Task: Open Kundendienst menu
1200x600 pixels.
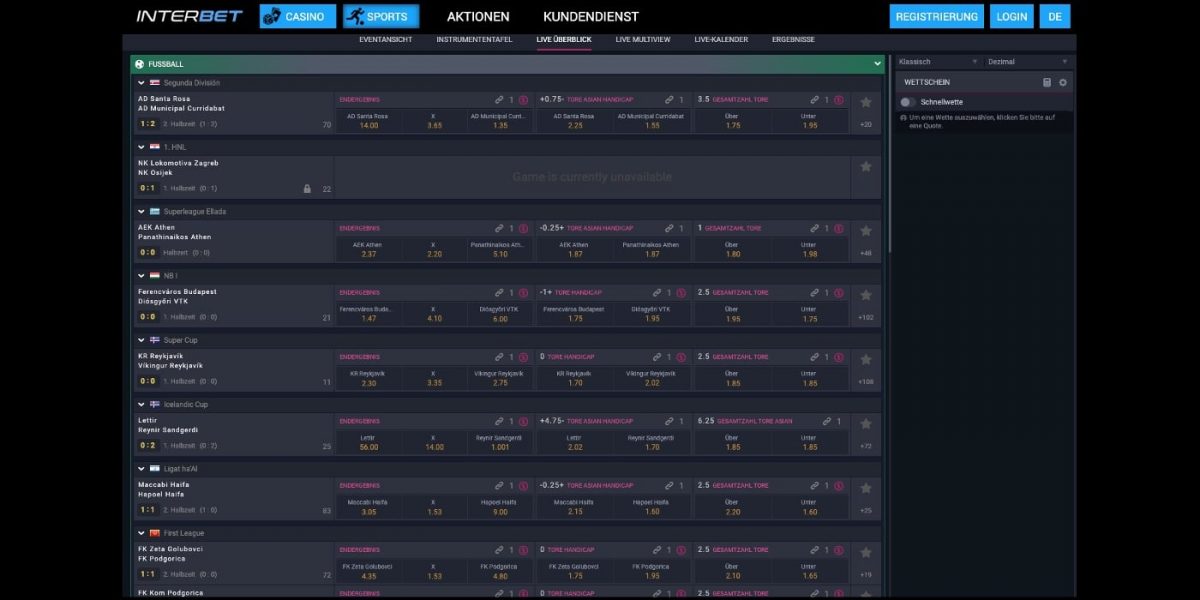Action: [x=591, y=17]
